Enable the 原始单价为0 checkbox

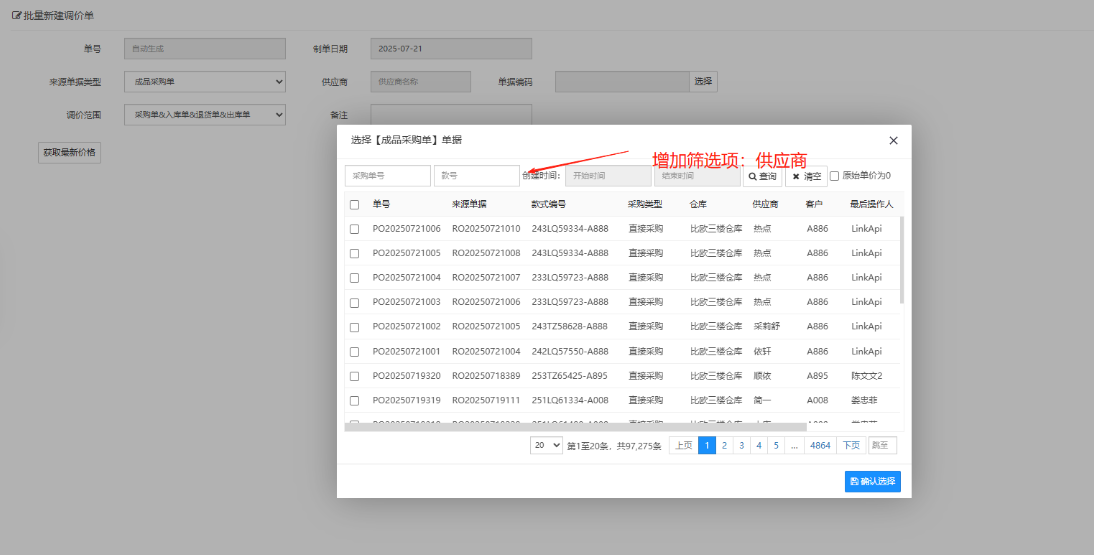click(x=835, y=176)
